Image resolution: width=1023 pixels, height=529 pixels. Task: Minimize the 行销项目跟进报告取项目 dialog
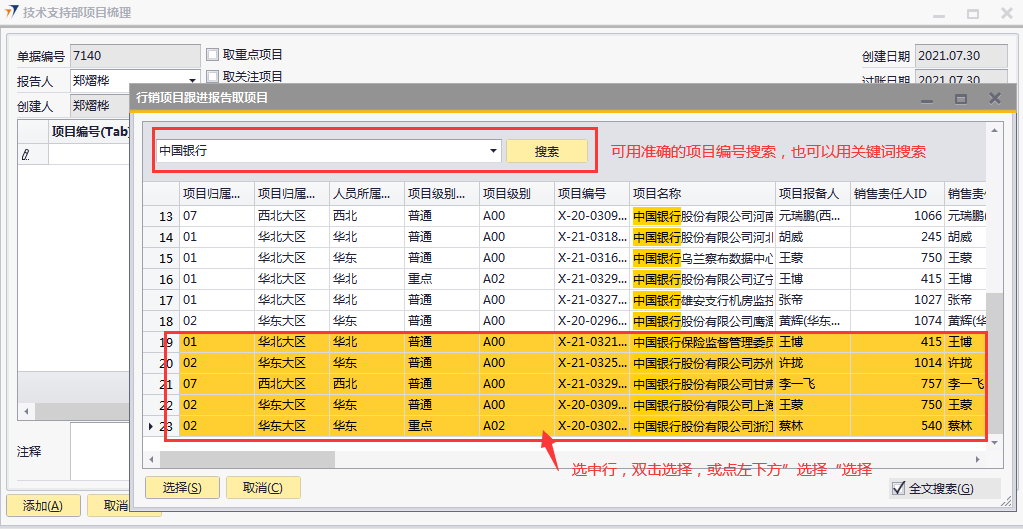tap(925, 98)
